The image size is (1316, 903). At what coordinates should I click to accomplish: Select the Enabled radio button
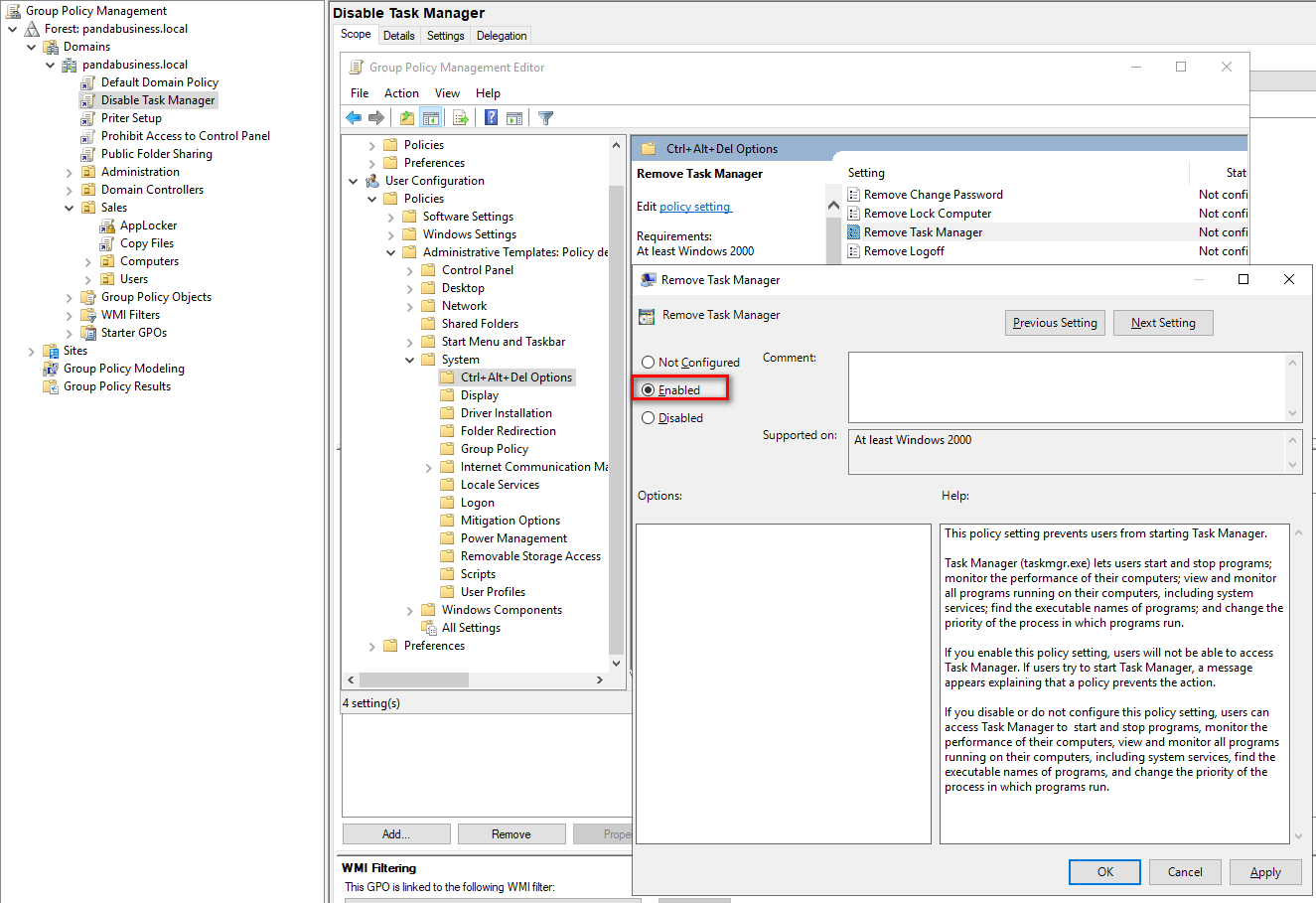(x=649, y=390)
